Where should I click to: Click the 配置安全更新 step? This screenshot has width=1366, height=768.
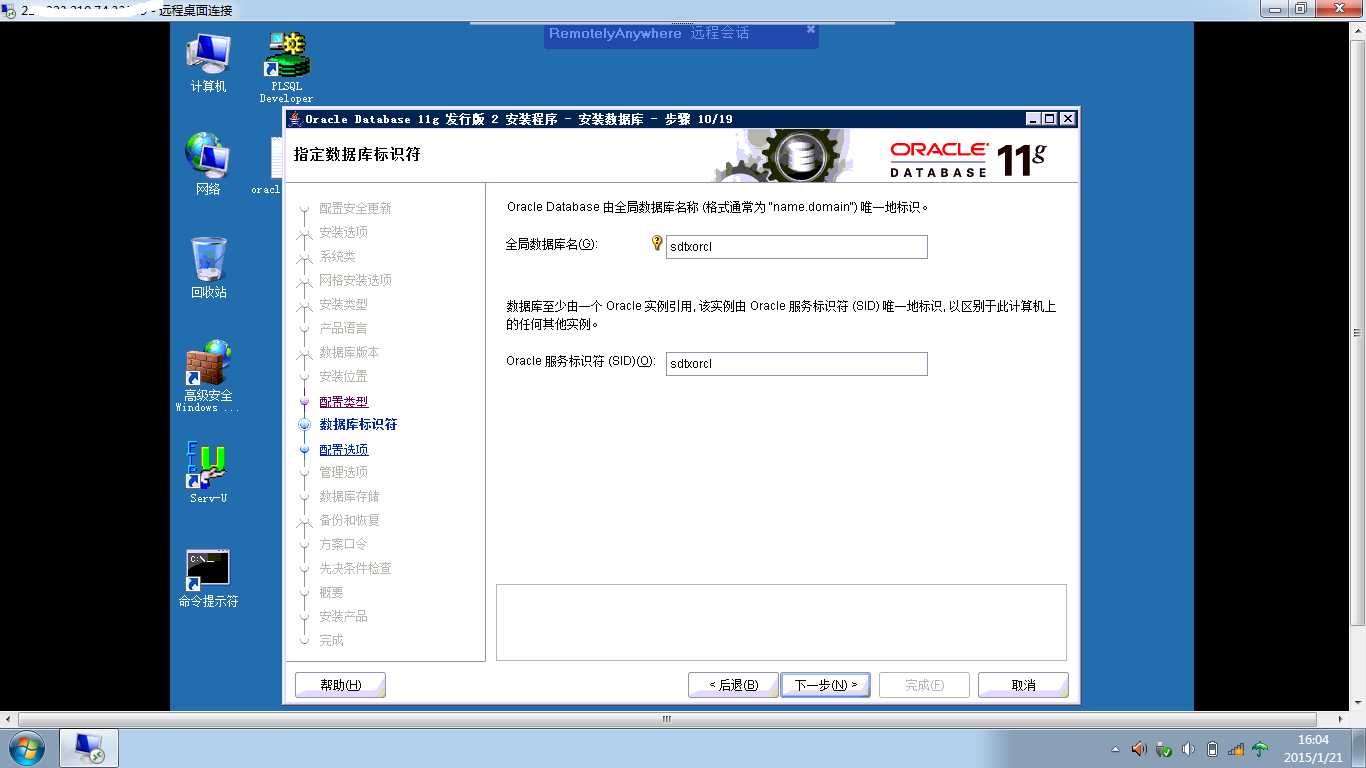[x=355, y=209]
